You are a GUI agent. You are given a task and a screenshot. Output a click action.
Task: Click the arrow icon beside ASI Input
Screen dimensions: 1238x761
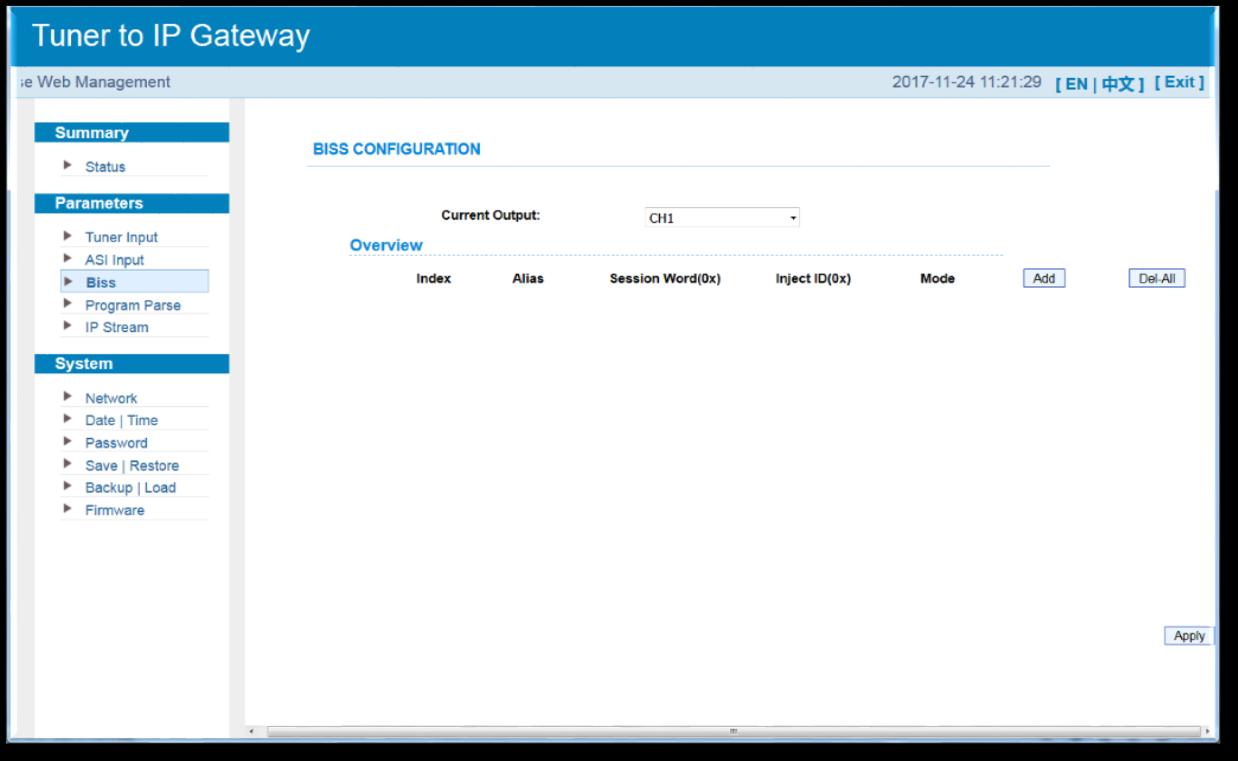[67, 259]
